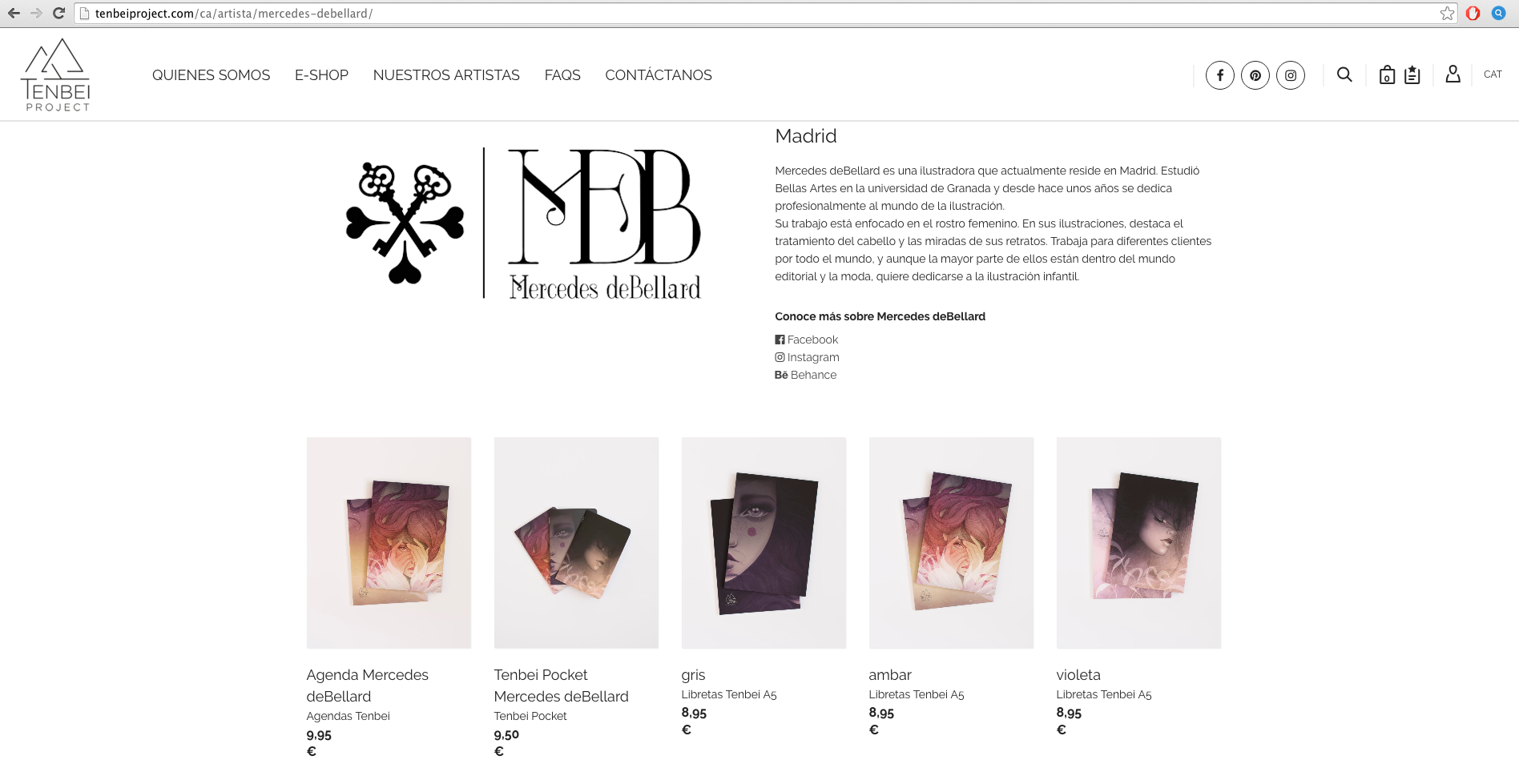Open the shopping bag cart icon
This screenshot has width=1519, height=784.
(x=1387, y=74)
